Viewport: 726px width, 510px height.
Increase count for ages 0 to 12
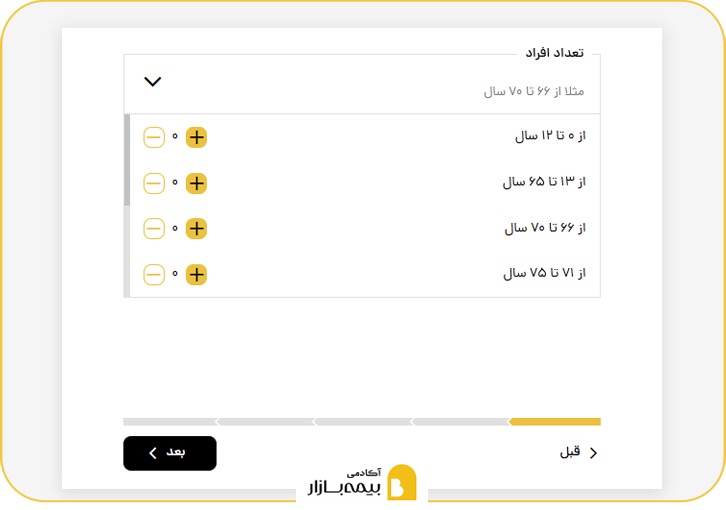coord(197,137)
